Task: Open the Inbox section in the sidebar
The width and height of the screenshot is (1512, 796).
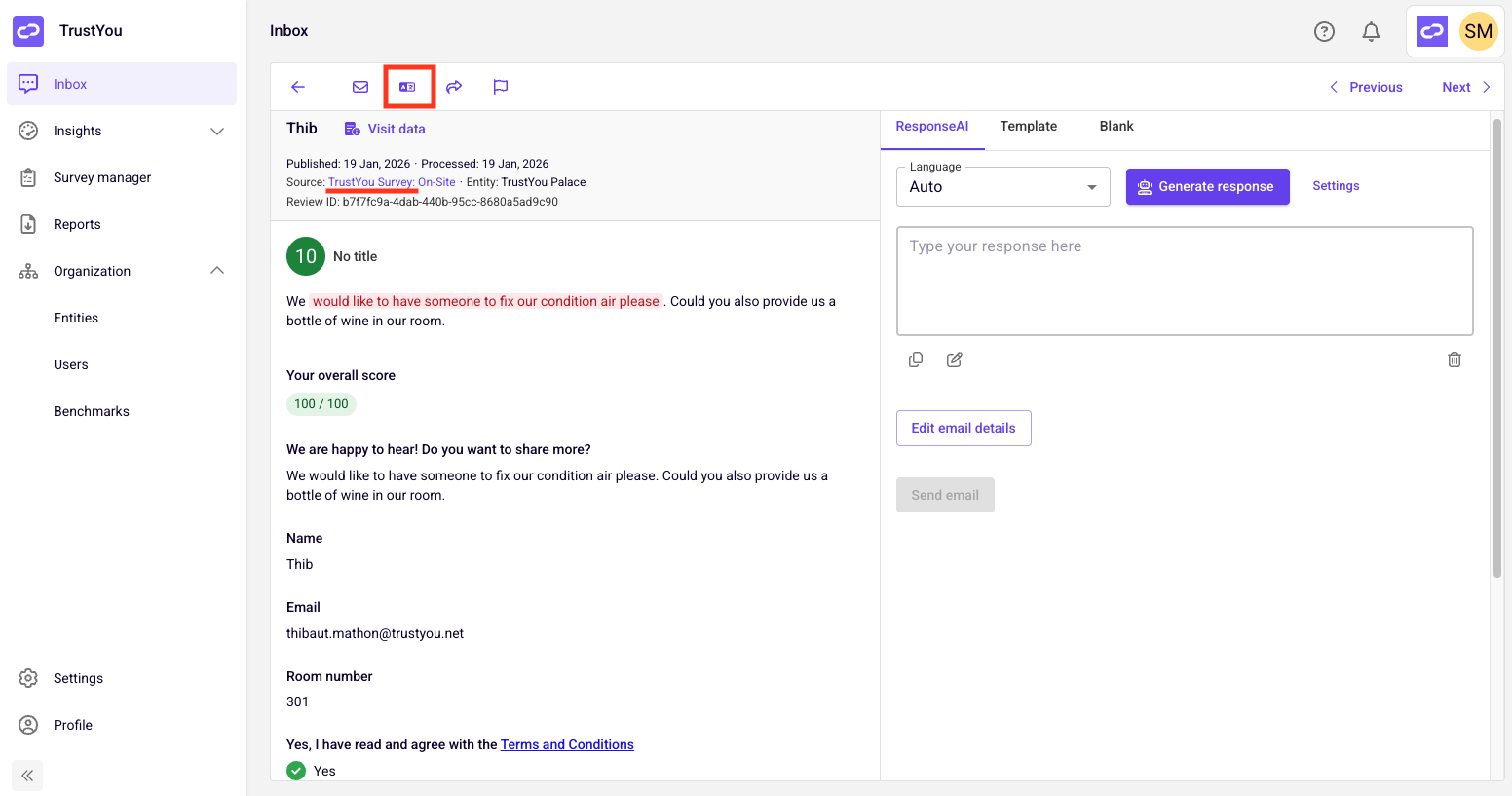Action: [122, 84]
